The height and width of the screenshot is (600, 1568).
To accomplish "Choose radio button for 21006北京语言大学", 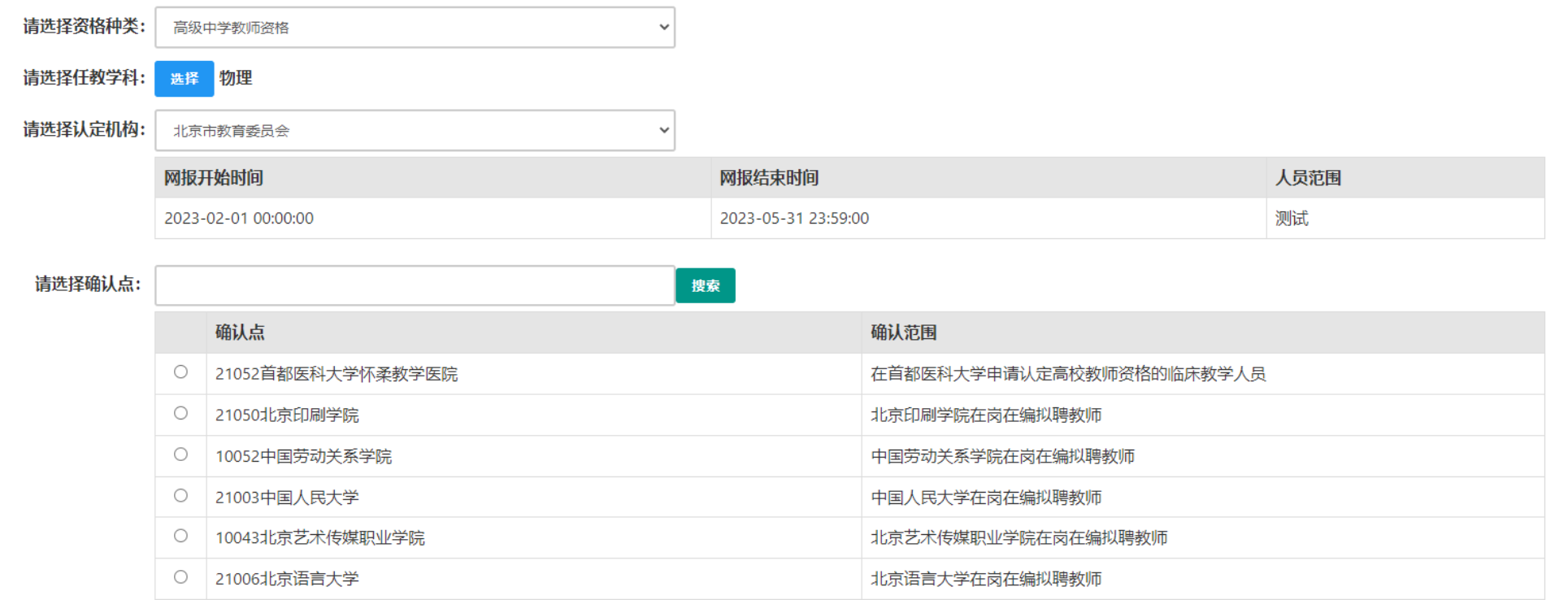I will pos(180,577).
